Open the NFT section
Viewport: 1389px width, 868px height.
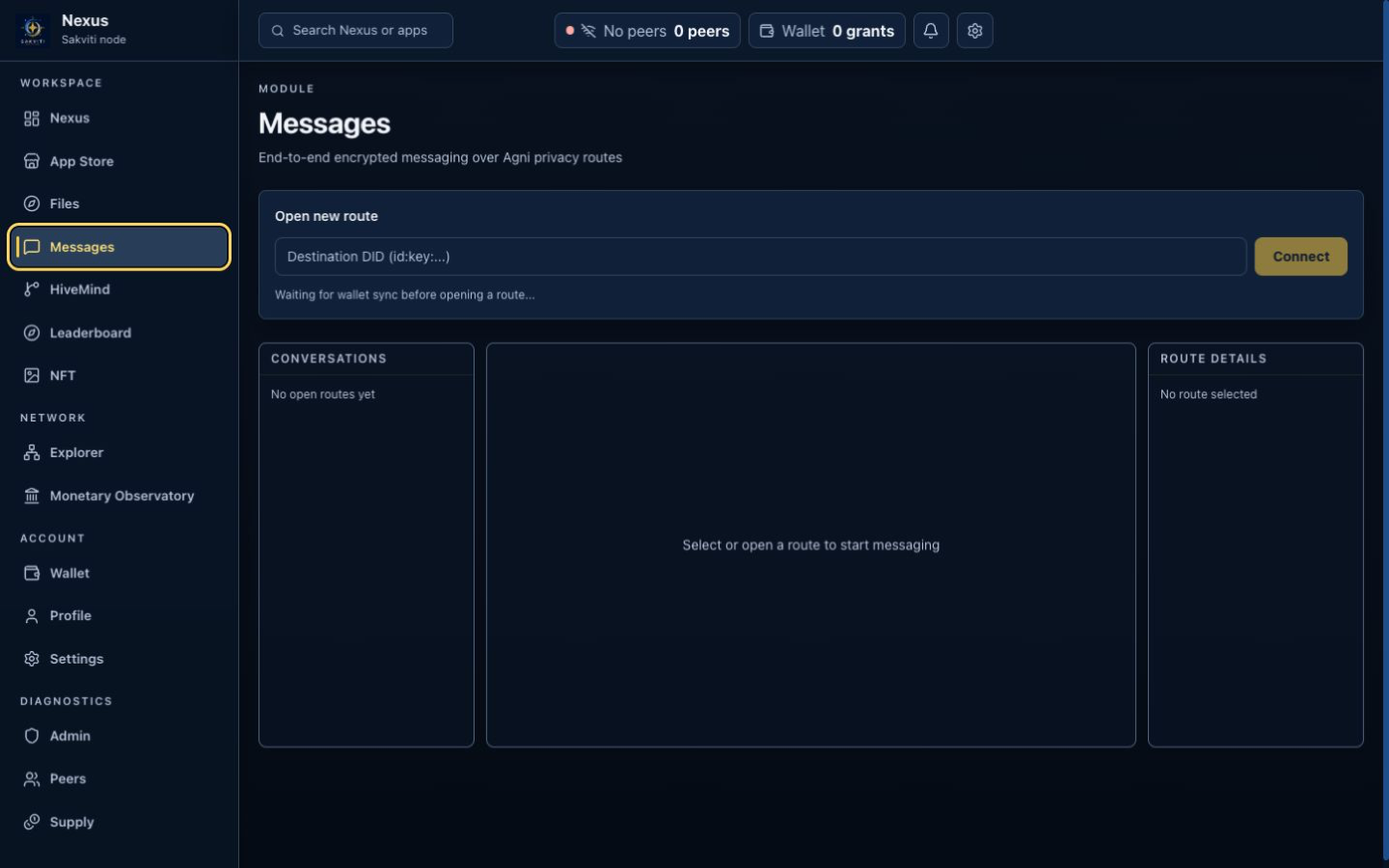119,375
